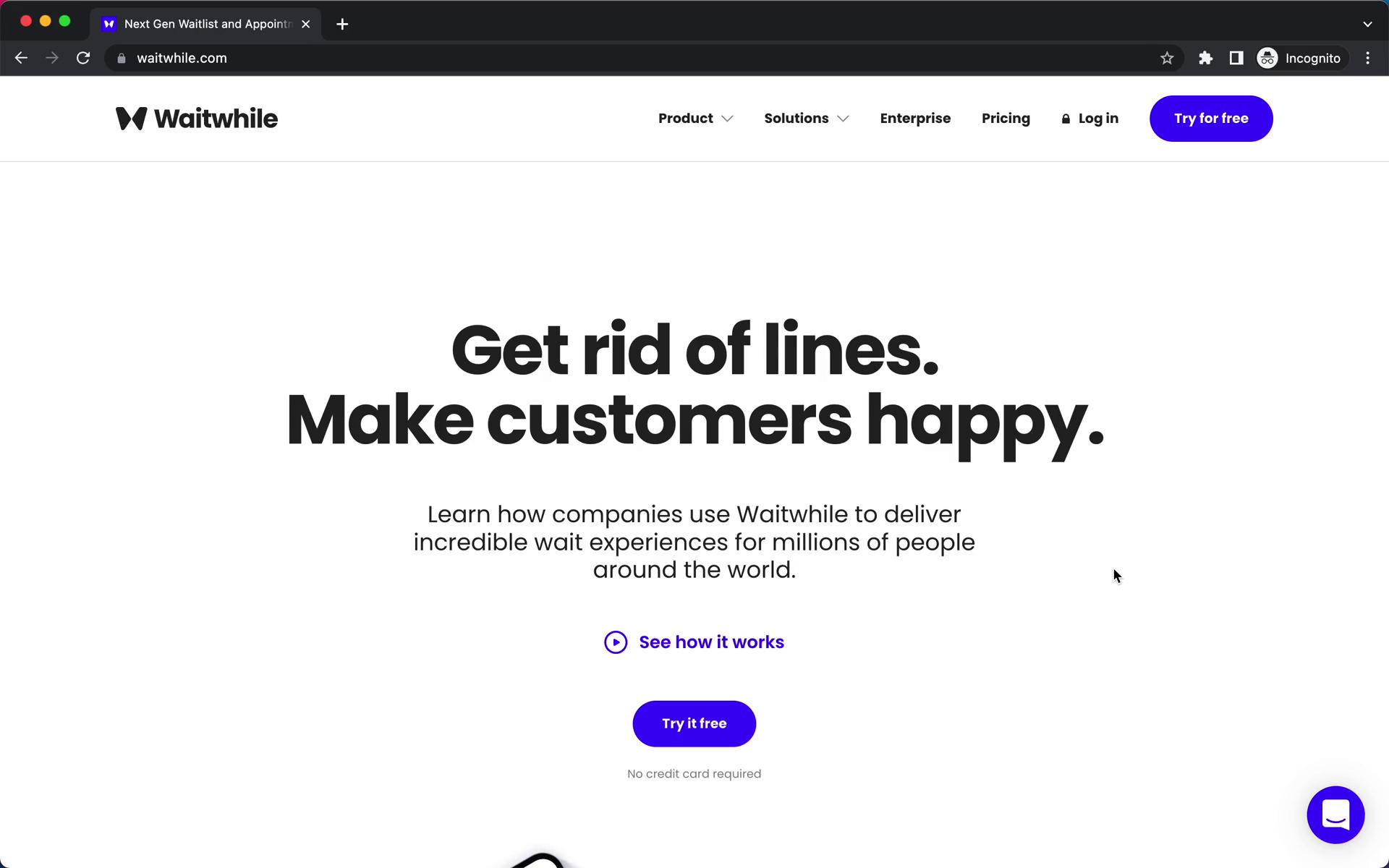Screen dimensions: 1389x868
Task: Click the play icon for See how it works
Action: [x=616, y=642]
